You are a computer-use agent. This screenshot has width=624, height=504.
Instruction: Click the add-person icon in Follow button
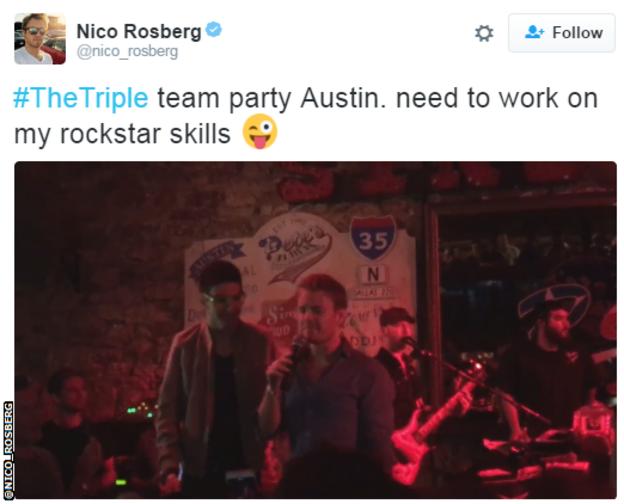click(534, 32)
